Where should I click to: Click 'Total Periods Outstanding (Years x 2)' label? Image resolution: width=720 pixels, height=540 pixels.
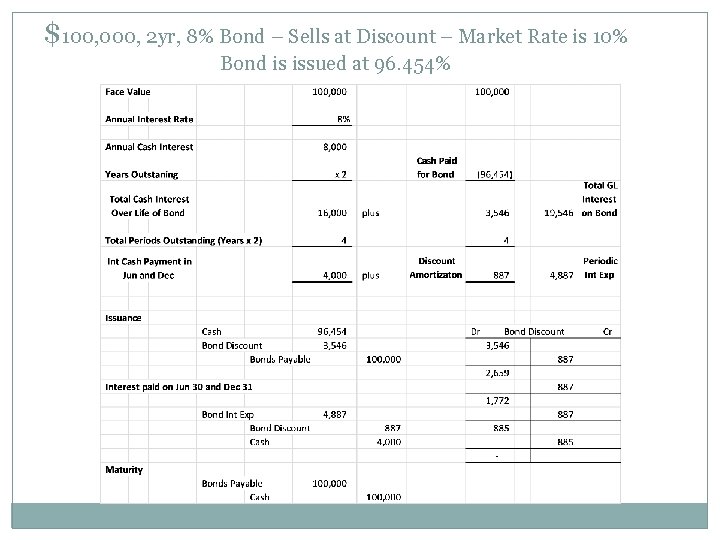(x=184, y=240)
